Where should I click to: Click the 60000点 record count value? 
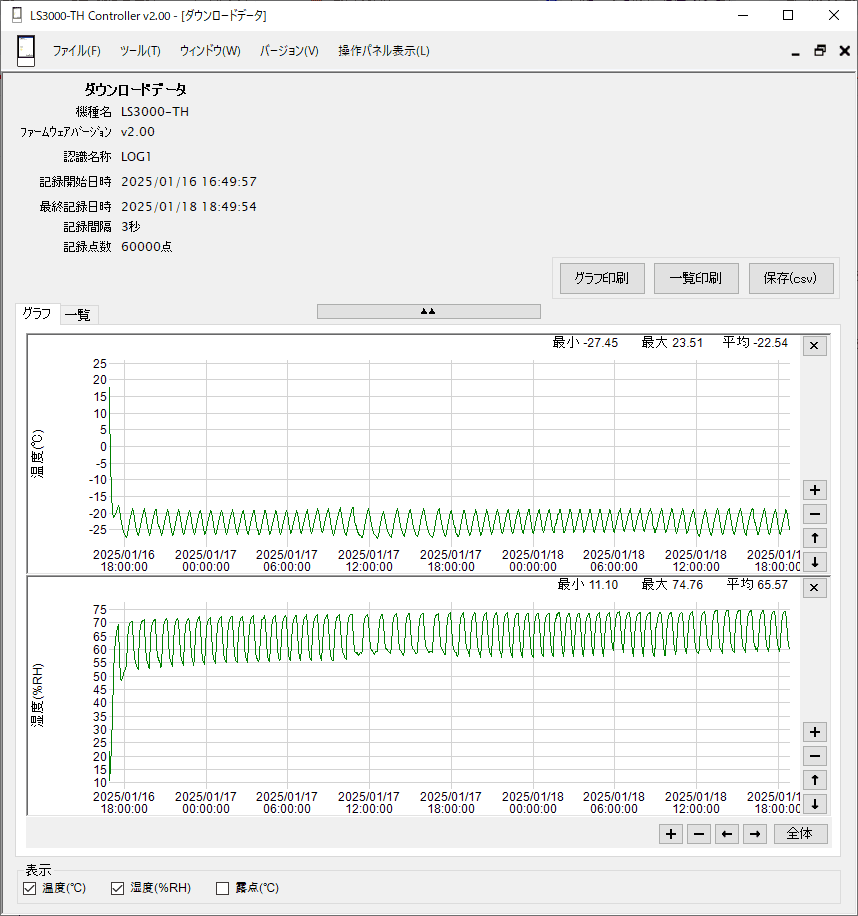[x=147, y=247]
